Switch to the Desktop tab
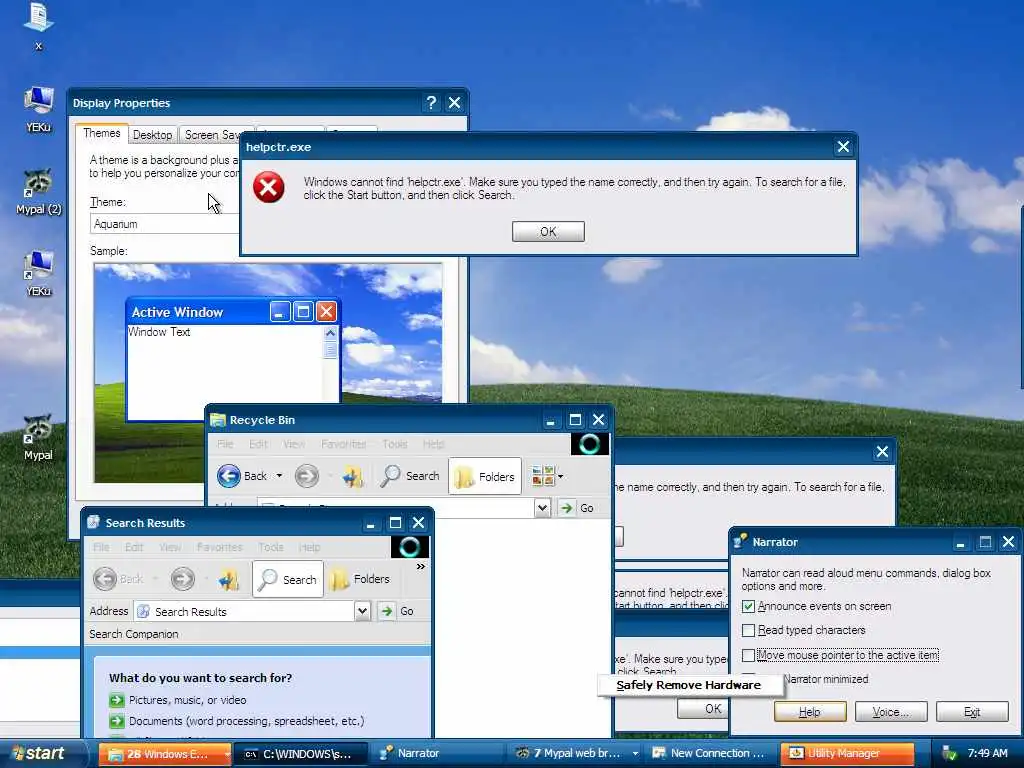Image resolution: width=1024 pixels, height=768 pixels. point(152,135)
